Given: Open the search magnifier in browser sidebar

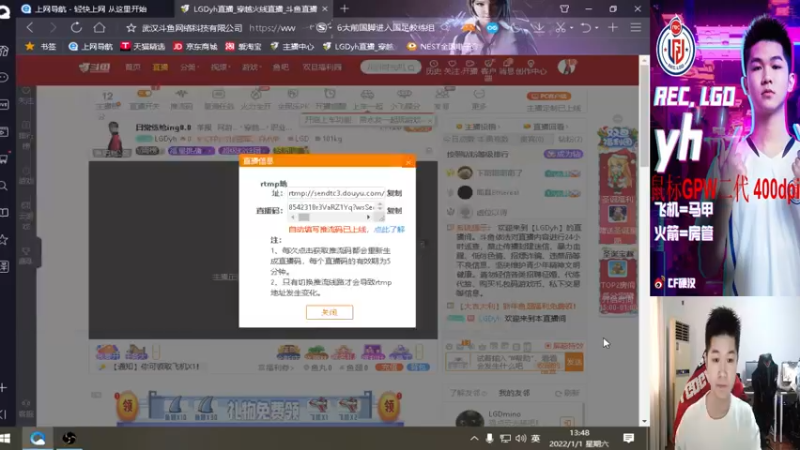Looking at the screenshot, I should point(4,186).
